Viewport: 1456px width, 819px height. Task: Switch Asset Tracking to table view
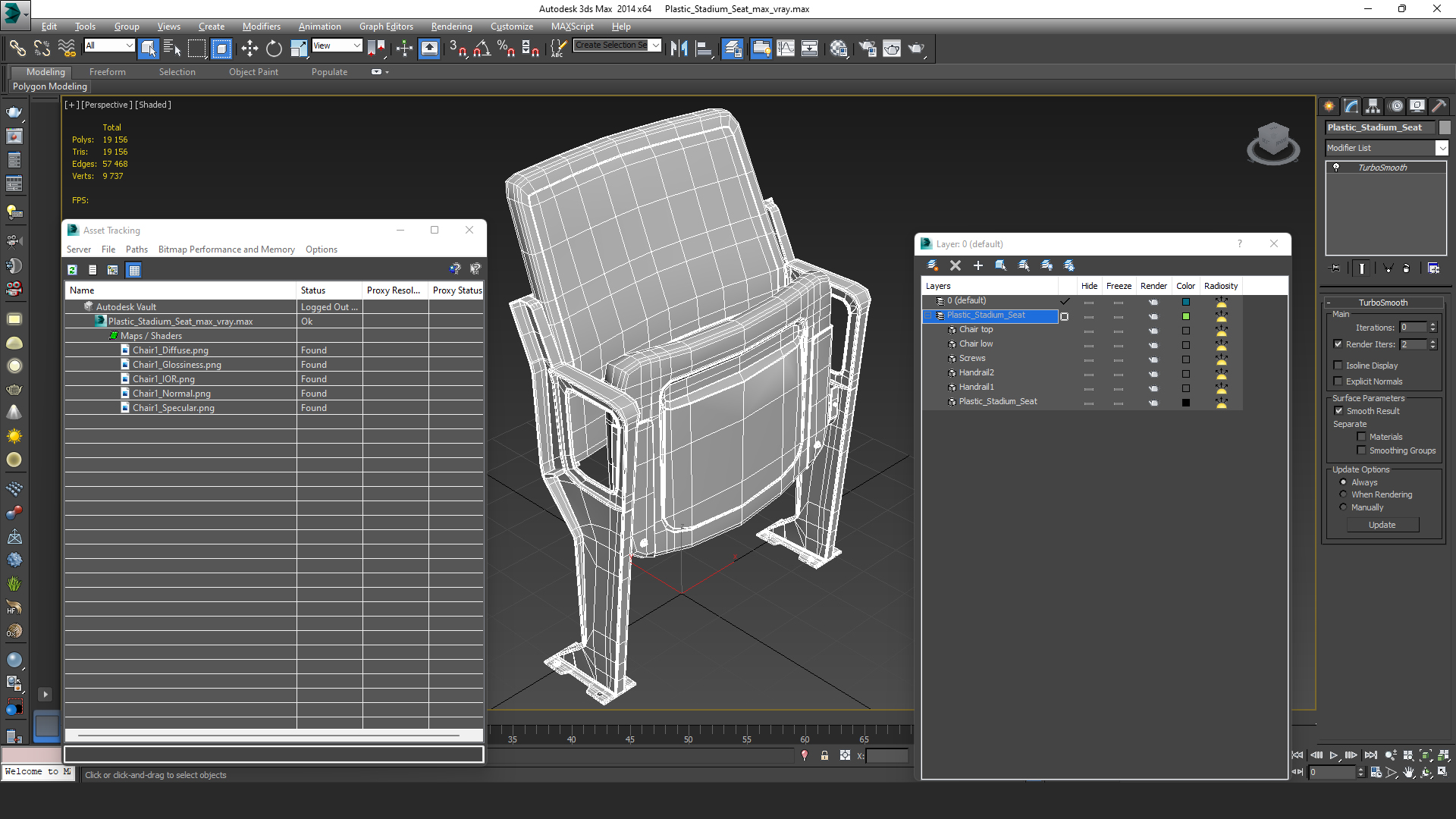pos(133,270)
